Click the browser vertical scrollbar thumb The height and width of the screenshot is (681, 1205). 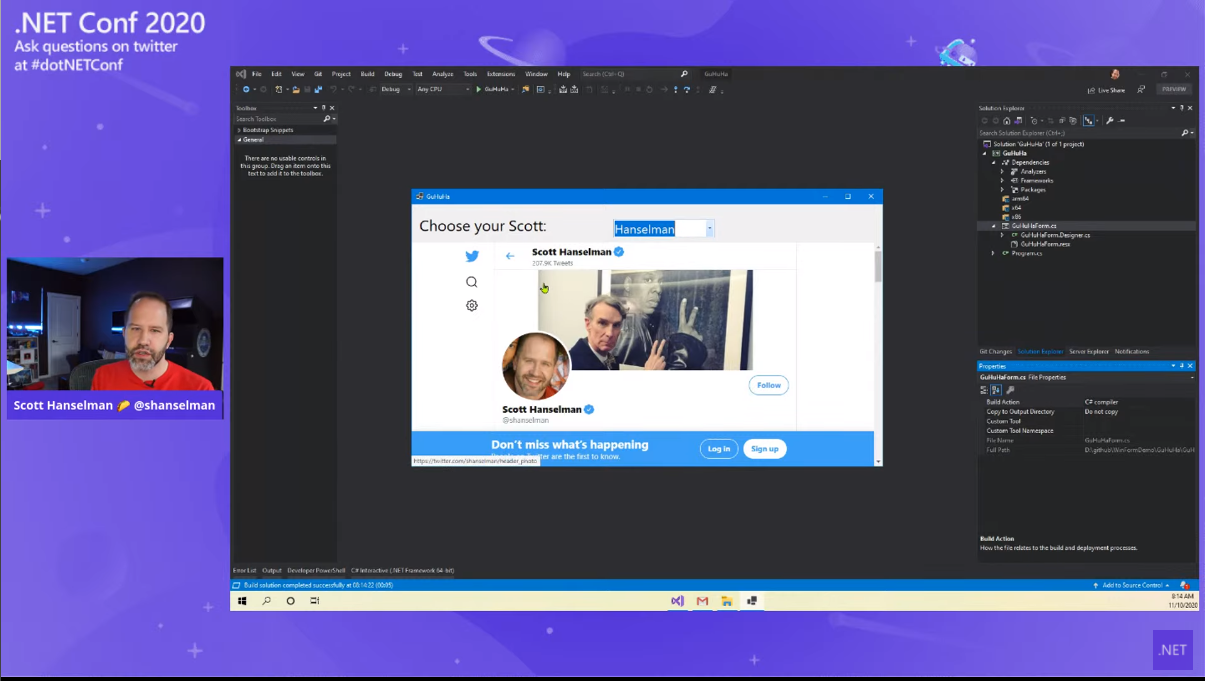tap(878, 266)
